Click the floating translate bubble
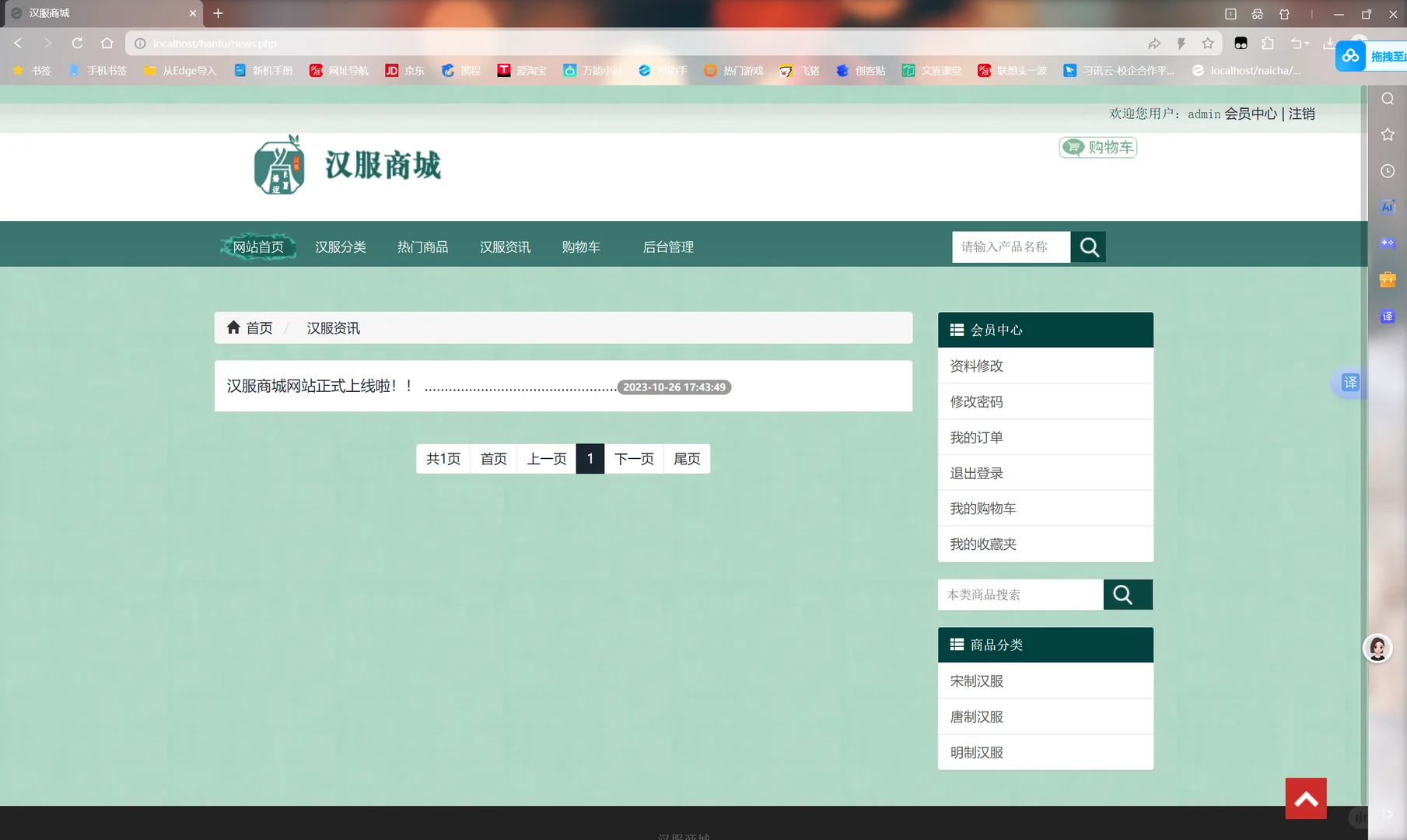The height and width of the screenshot is (840, 1407). 1350,383
